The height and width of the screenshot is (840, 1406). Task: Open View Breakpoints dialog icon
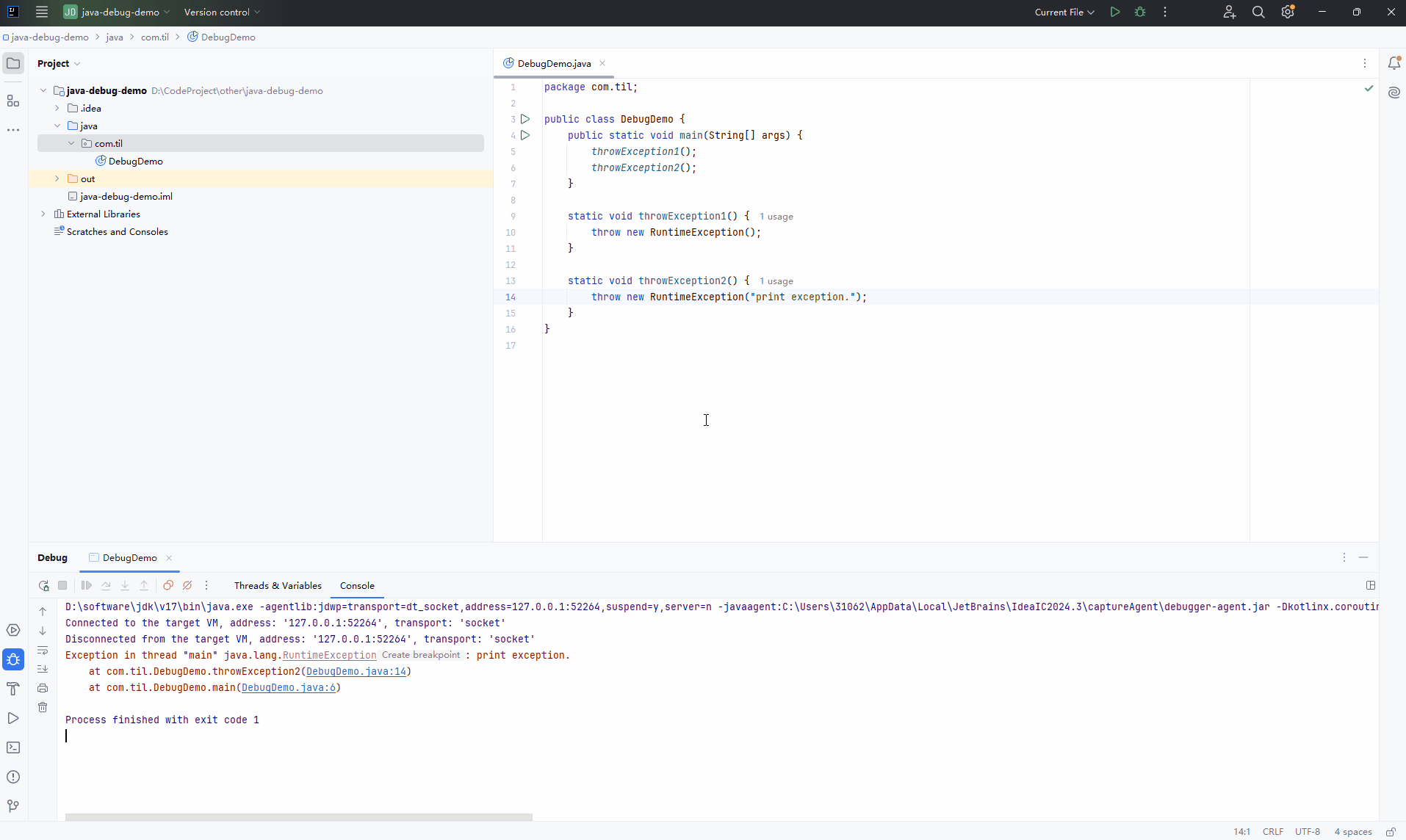coord(168,585)
